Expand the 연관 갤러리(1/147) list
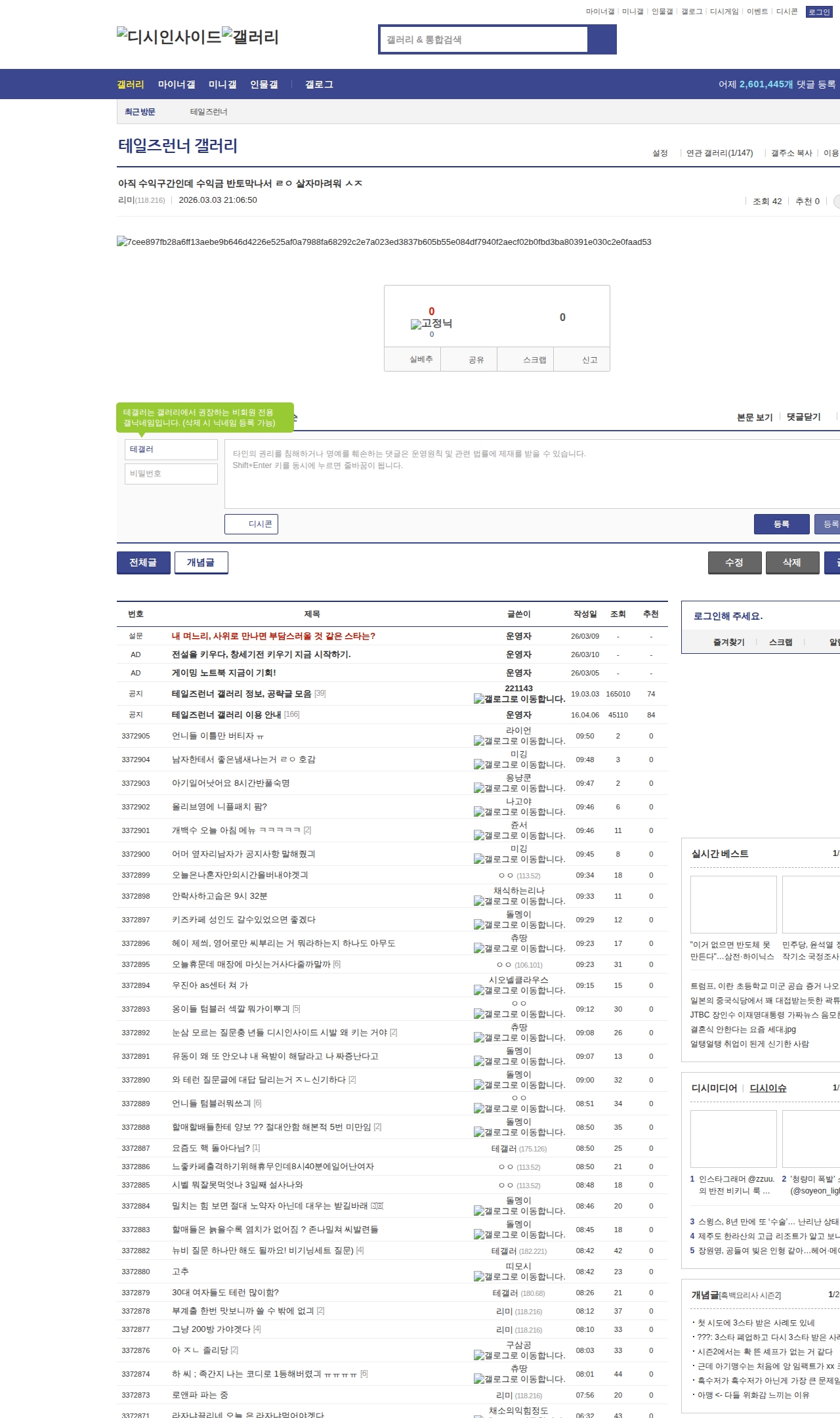This screenshot has width=840, height=1418. [719, 153]
